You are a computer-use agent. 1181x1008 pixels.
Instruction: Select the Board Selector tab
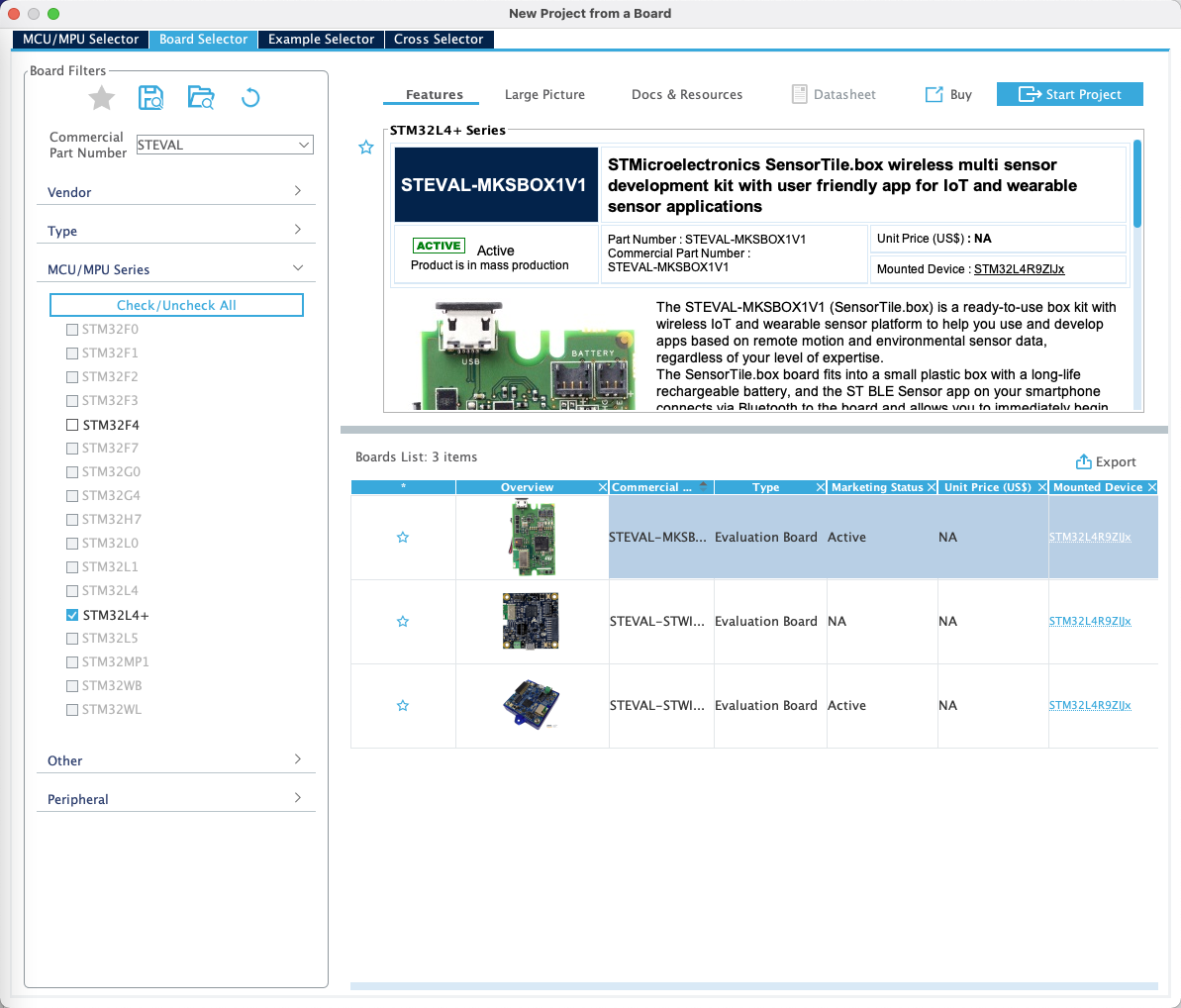click(x=203, y=40)
